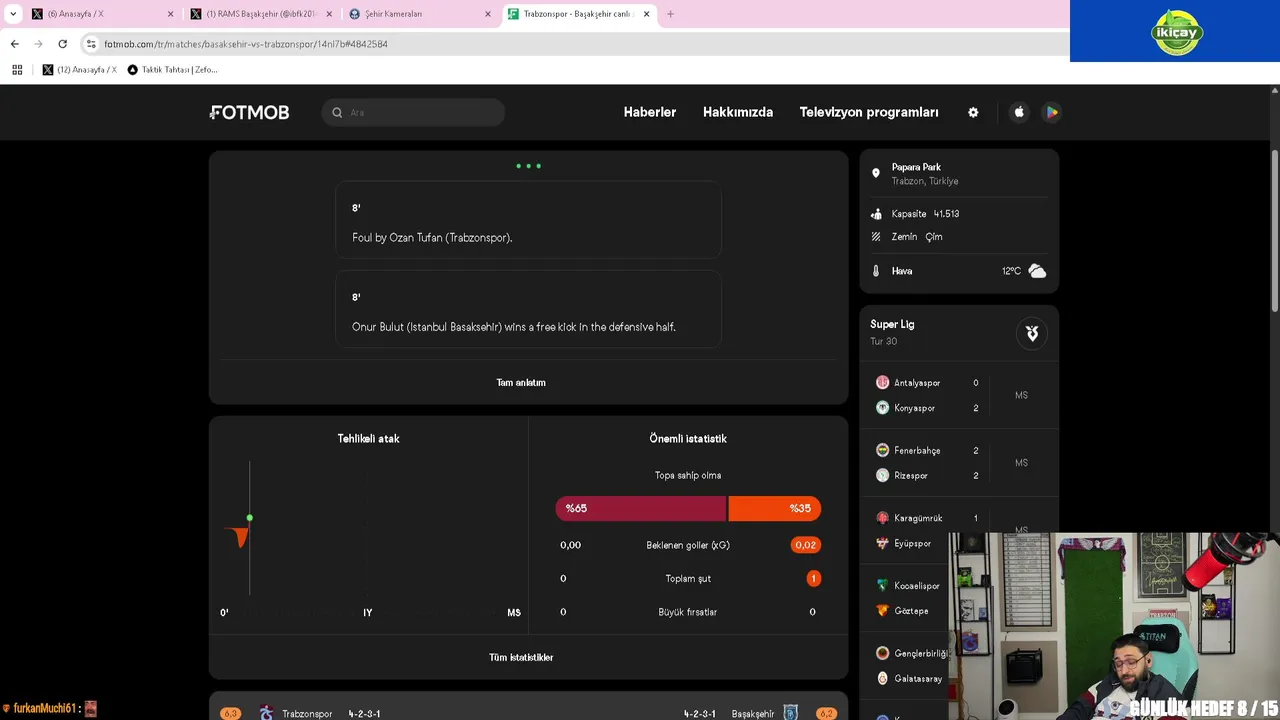Click the Galatasaray team crest
Viewport: 1280px width, 720px height.
(882, 678)
